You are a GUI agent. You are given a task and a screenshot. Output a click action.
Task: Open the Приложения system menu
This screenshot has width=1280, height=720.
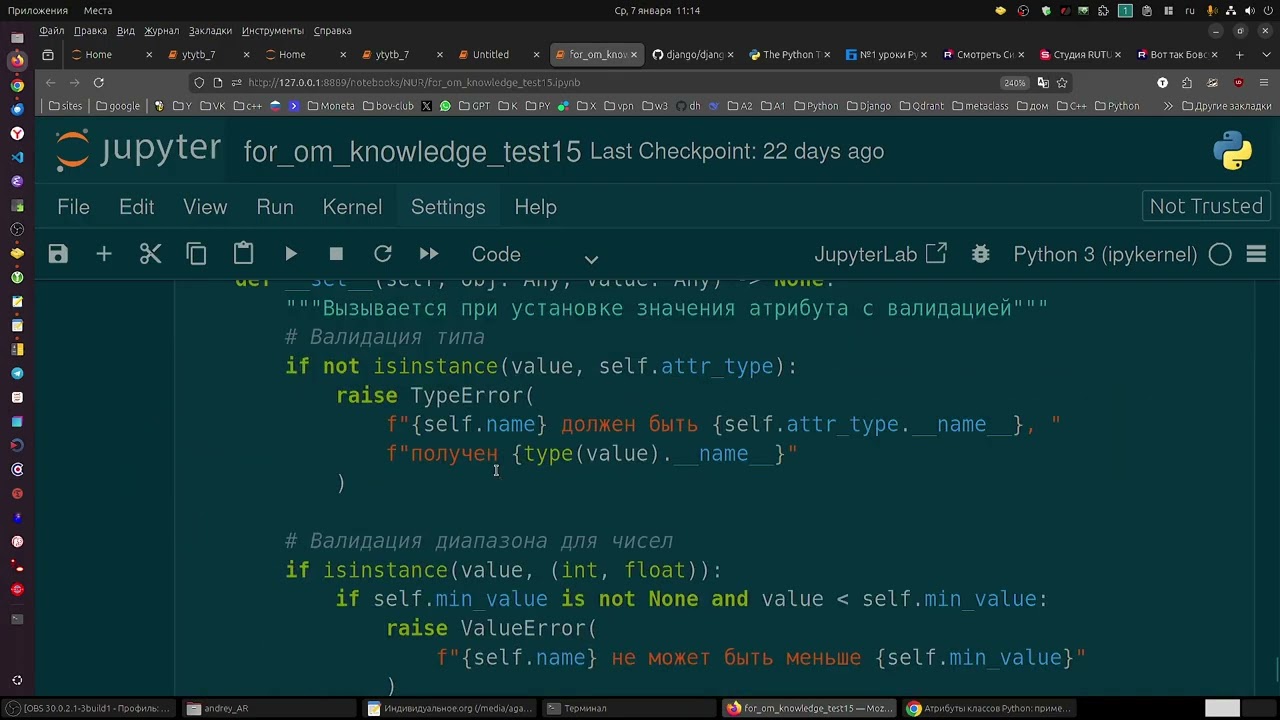click(39, 10)
